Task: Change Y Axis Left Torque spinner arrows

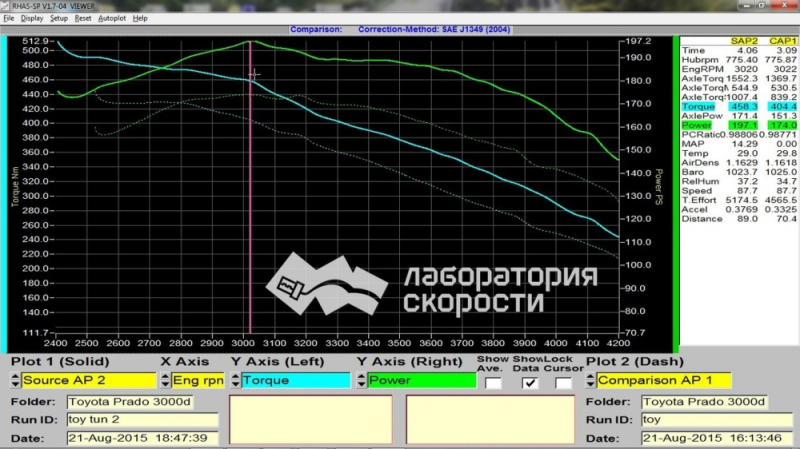Action: [235, 380]
